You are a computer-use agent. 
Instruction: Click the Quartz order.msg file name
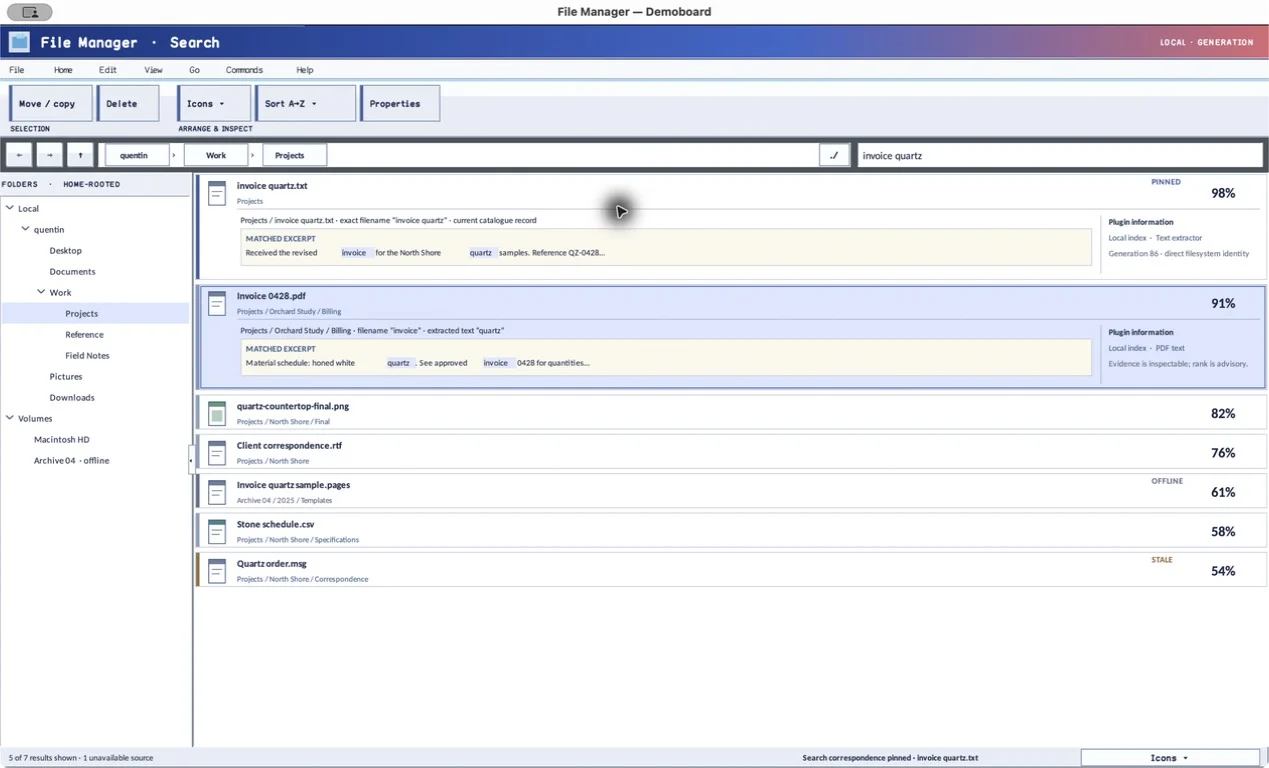pyautogui.click(x=272, y=564)
